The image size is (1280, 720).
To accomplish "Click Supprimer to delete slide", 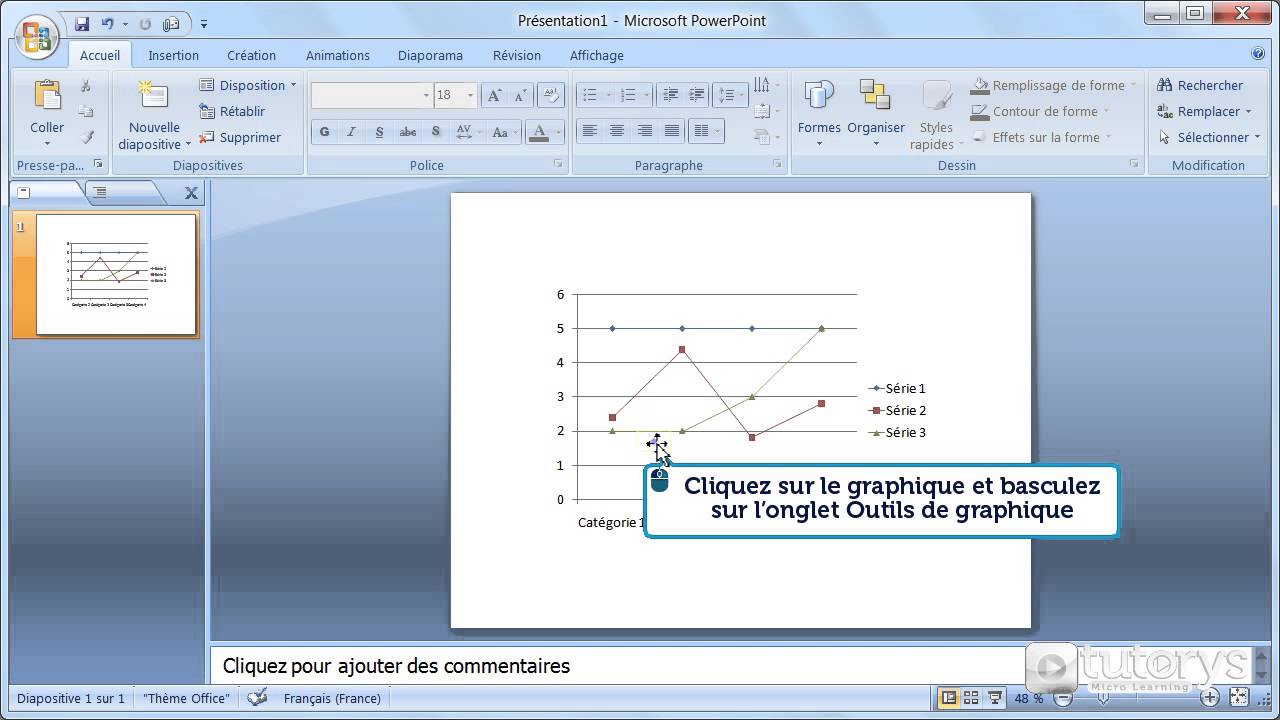I will (240, 137).
